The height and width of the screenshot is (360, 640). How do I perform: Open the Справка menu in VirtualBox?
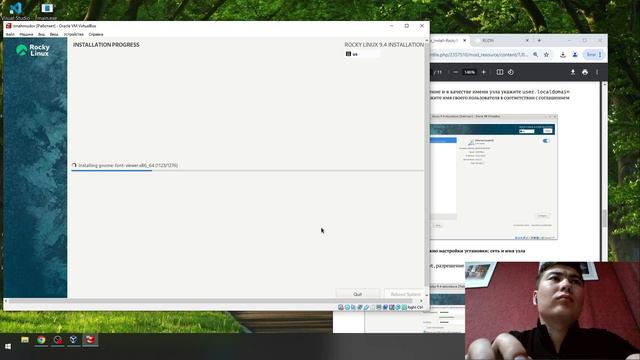[x=96, y=34]
